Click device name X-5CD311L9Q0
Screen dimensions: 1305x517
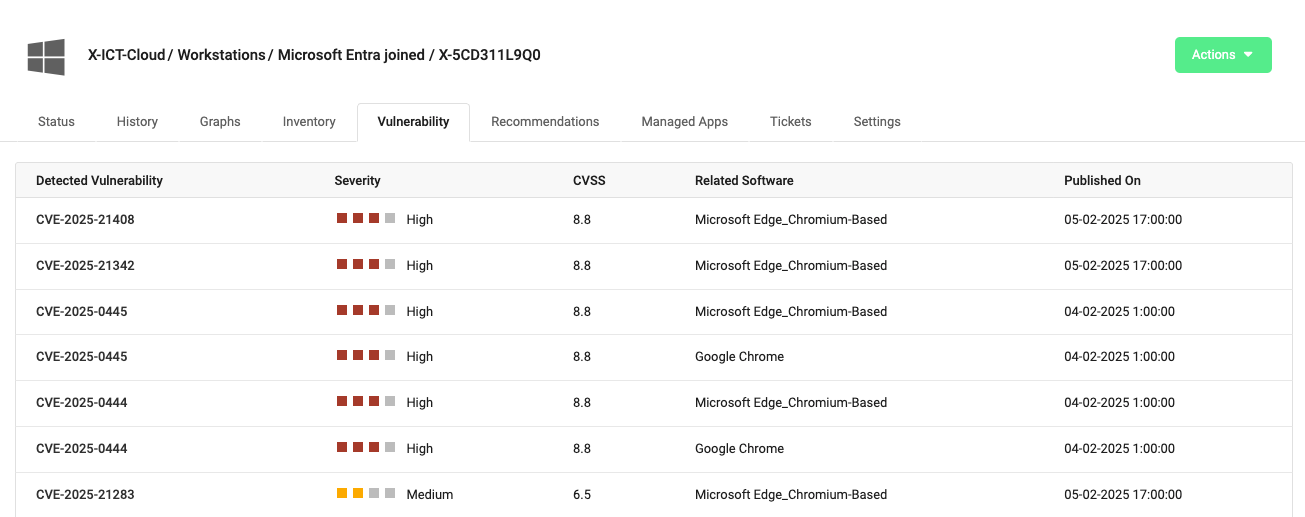click(x=490, y=55)
